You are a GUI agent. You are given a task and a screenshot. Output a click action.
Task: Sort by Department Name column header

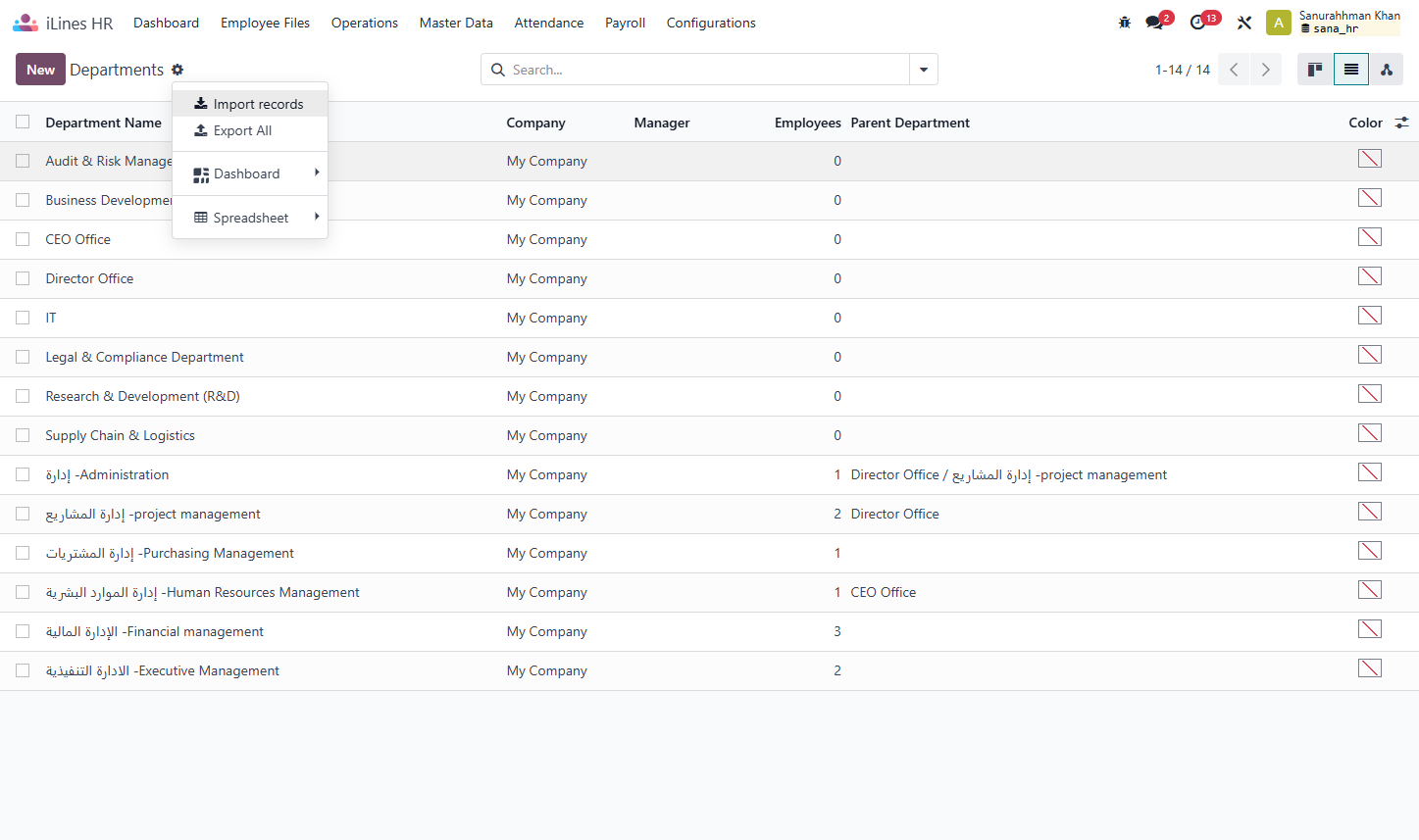coord(104,123)
